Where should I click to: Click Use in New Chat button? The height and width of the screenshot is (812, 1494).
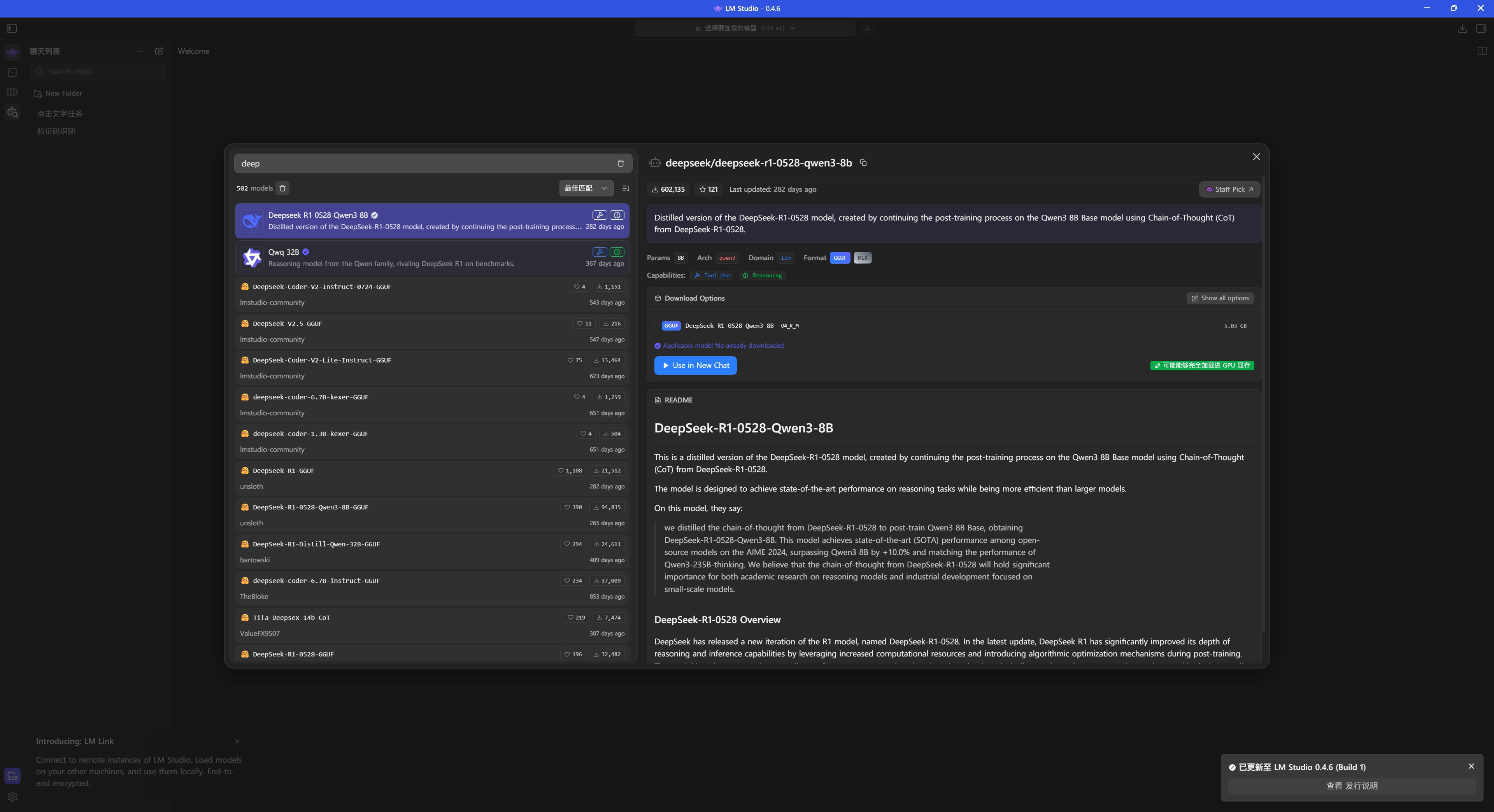(x=695, y=366)
